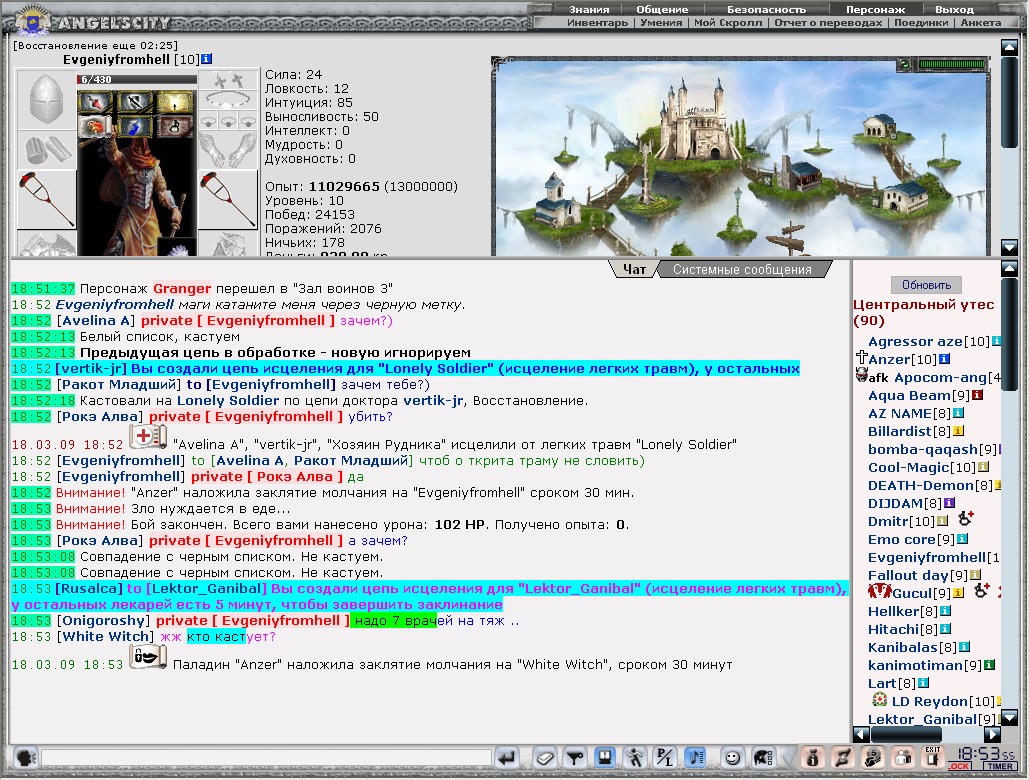Viewport: 1029px width, 780px height.
Task: Click the Обновить button in player list
Action: pos(926,285)
